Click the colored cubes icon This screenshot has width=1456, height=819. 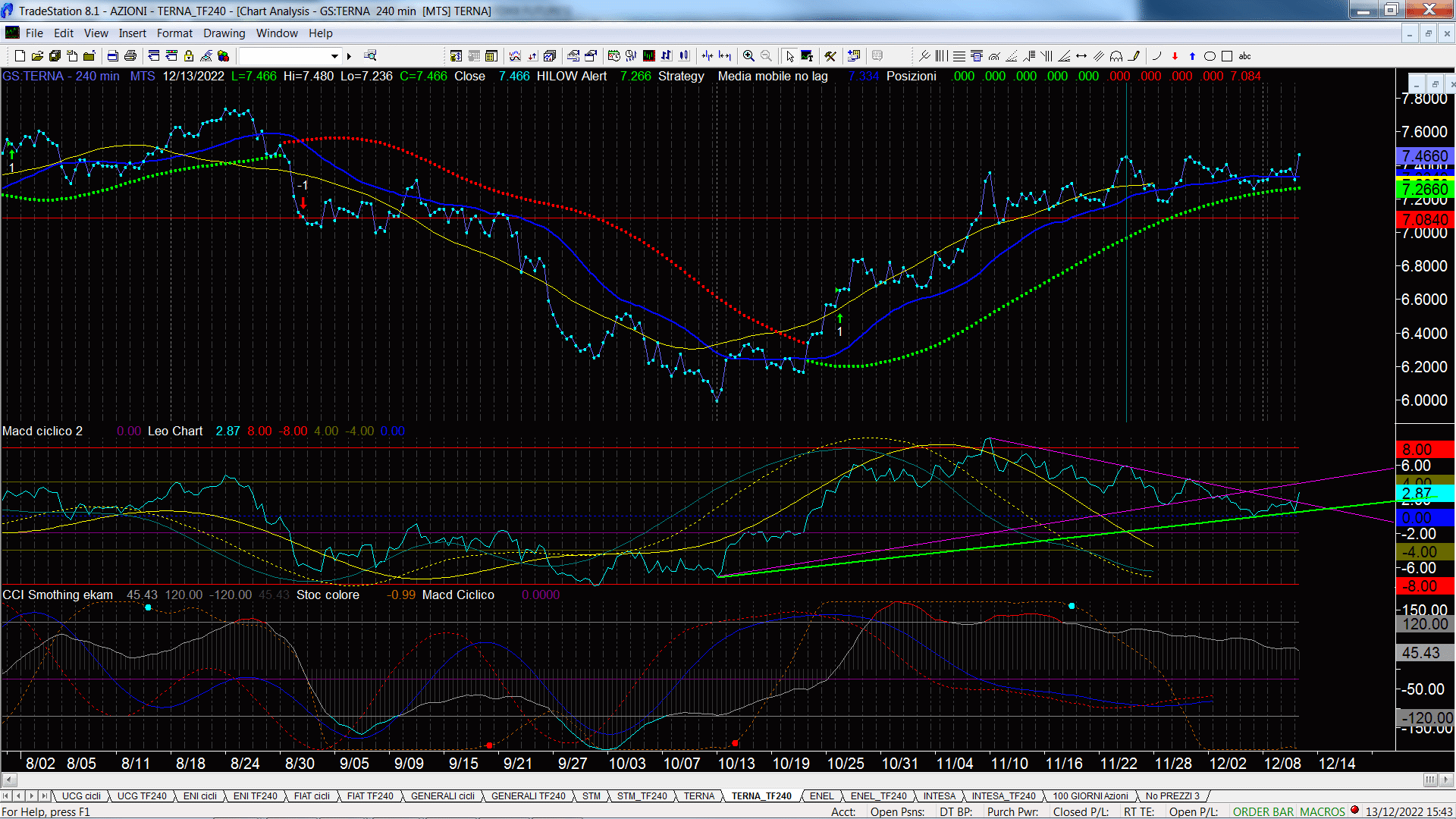tap(223, 56)
